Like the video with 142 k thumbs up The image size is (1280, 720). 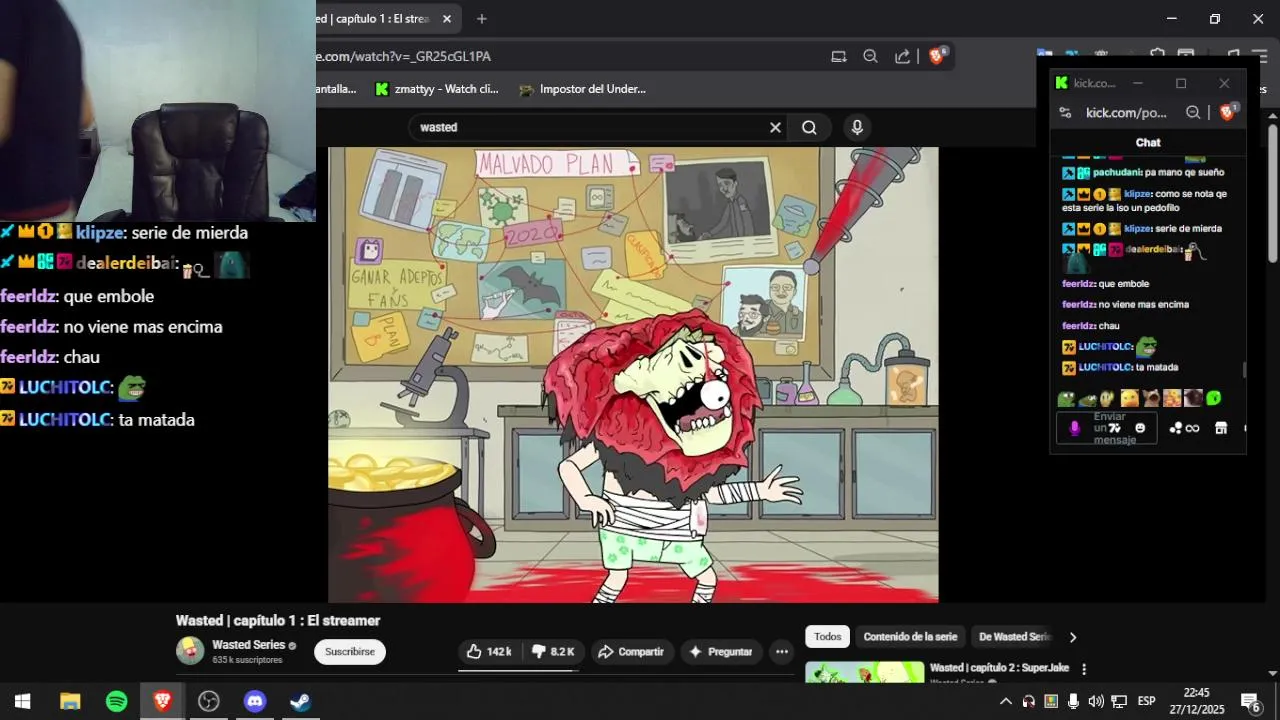pyautogui.click(x=490, y=652)
